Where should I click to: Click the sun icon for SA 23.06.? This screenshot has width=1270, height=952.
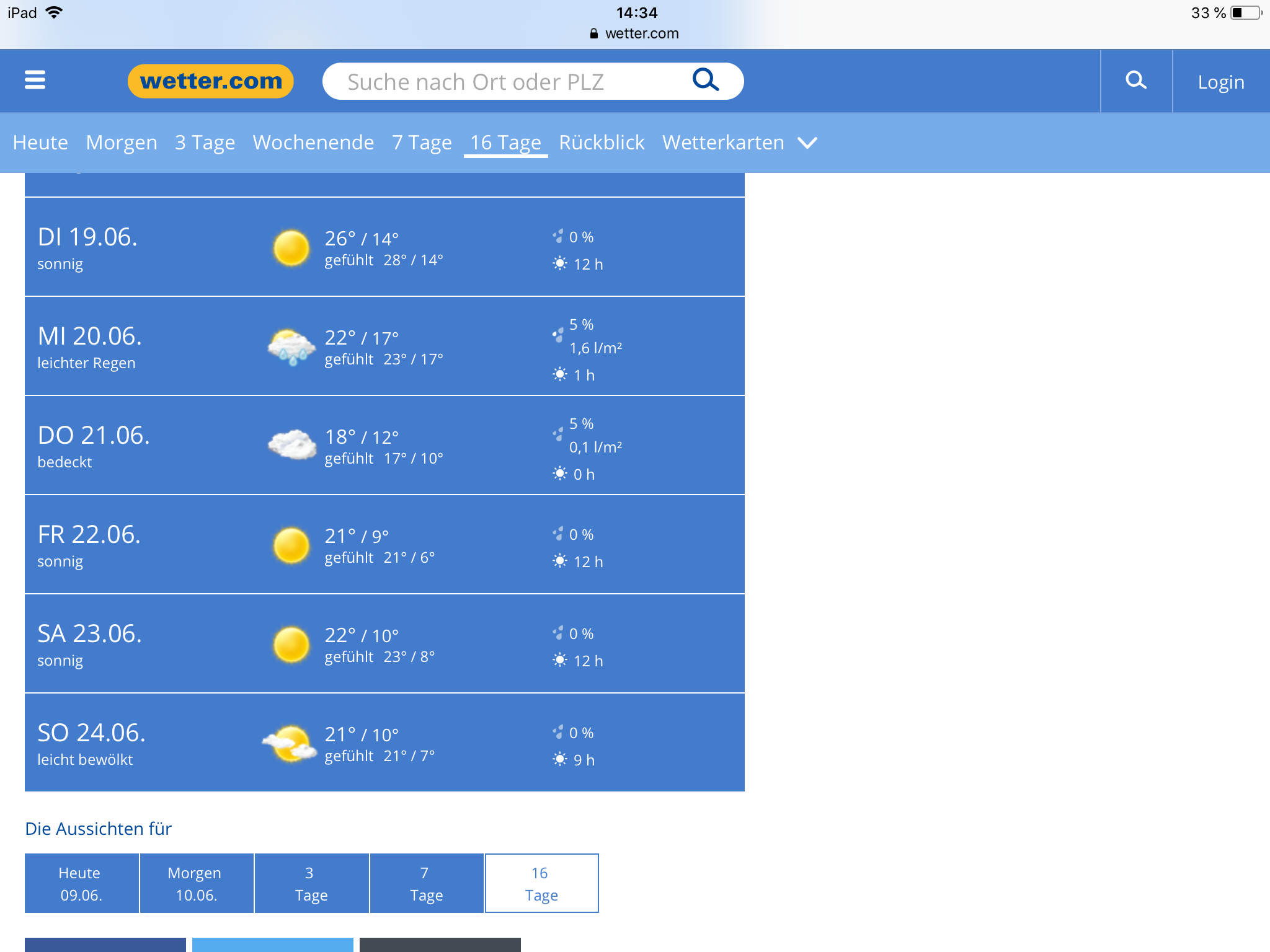(x=291, y=645)
